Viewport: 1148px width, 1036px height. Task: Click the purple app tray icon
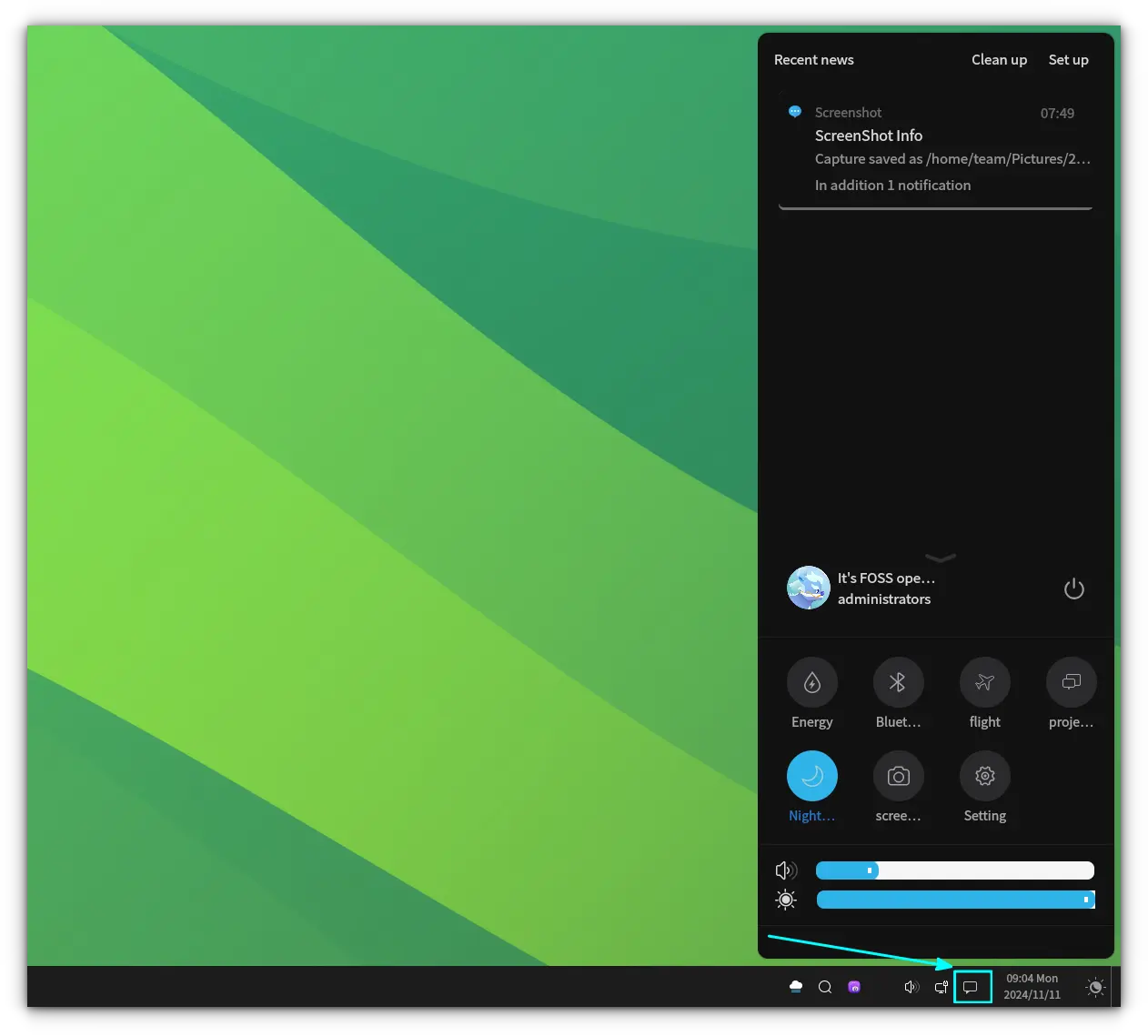click(854, 987)
